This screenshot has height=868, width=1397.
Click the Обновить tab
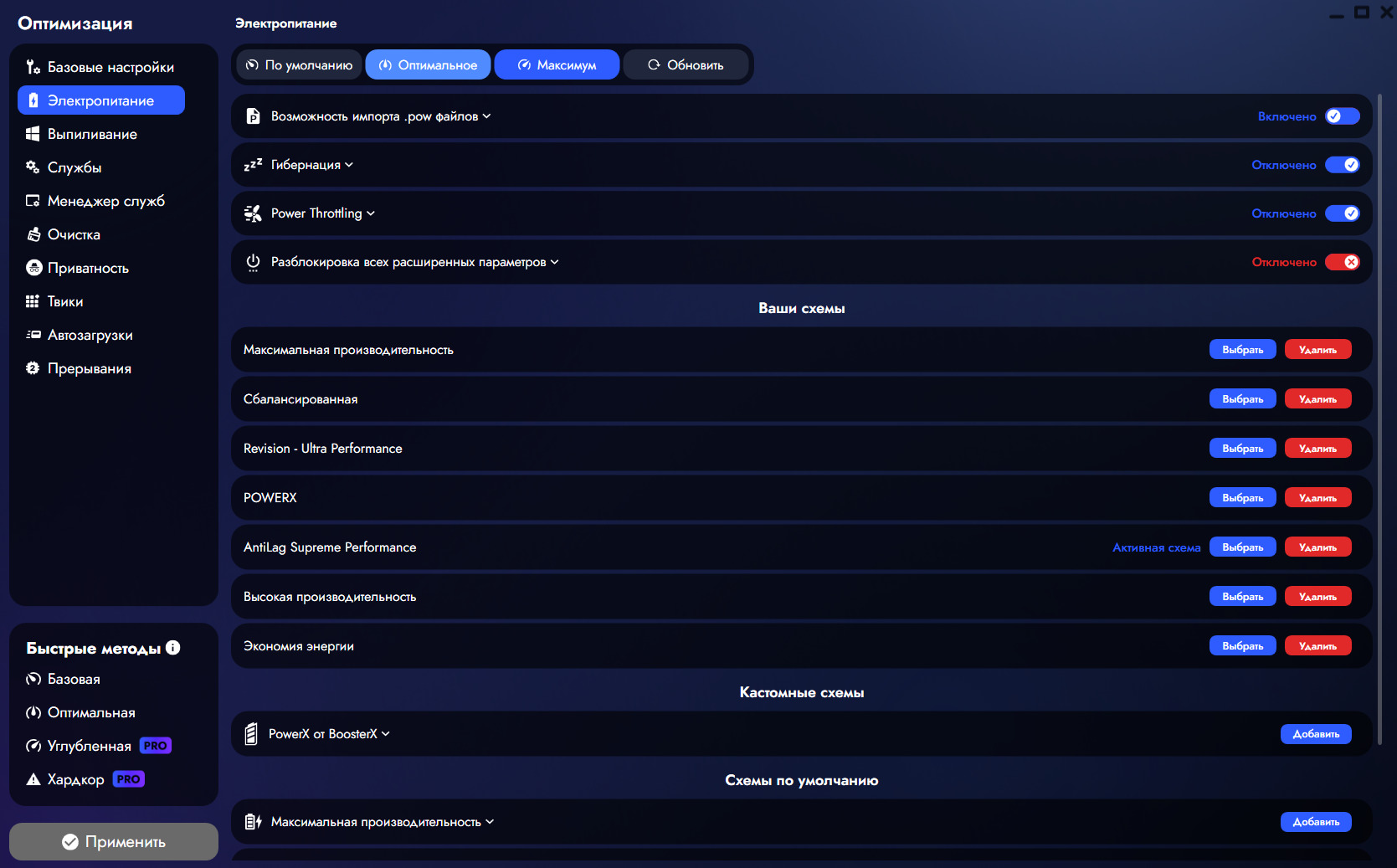pyautogui.click(x=686, y=64)
